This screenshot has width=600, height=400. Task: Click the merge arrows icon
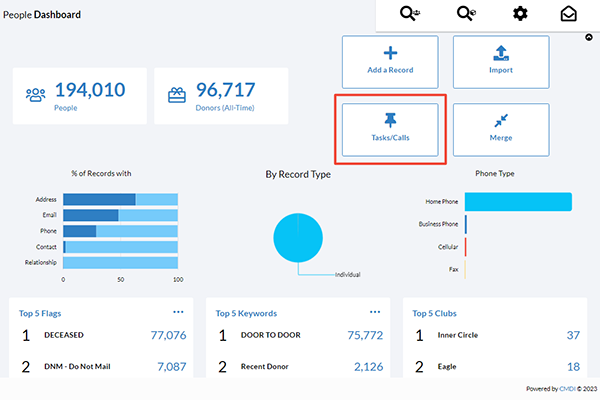click(x=501, y=121)
